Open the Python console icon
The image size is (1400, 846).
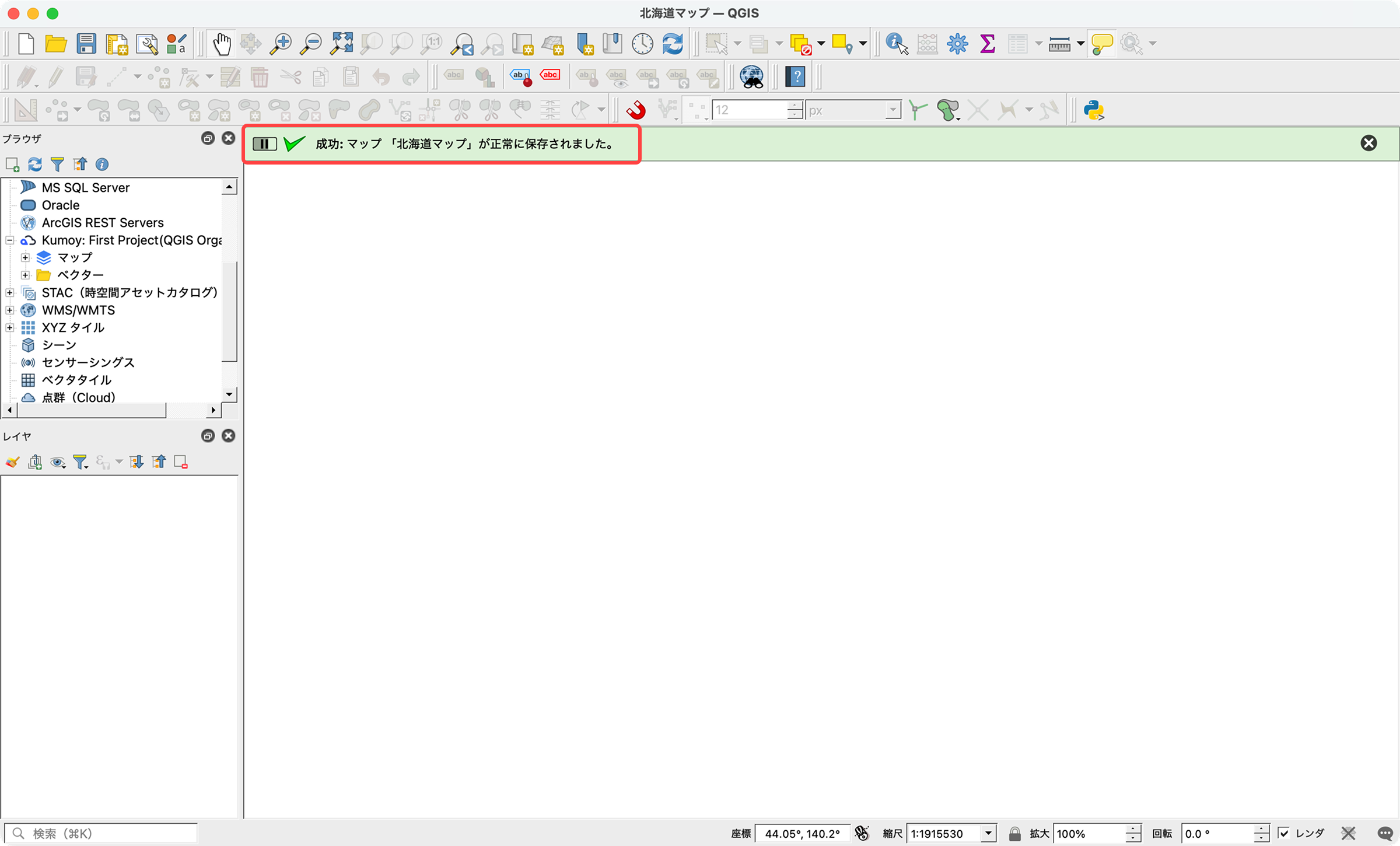coord(1094,110)
